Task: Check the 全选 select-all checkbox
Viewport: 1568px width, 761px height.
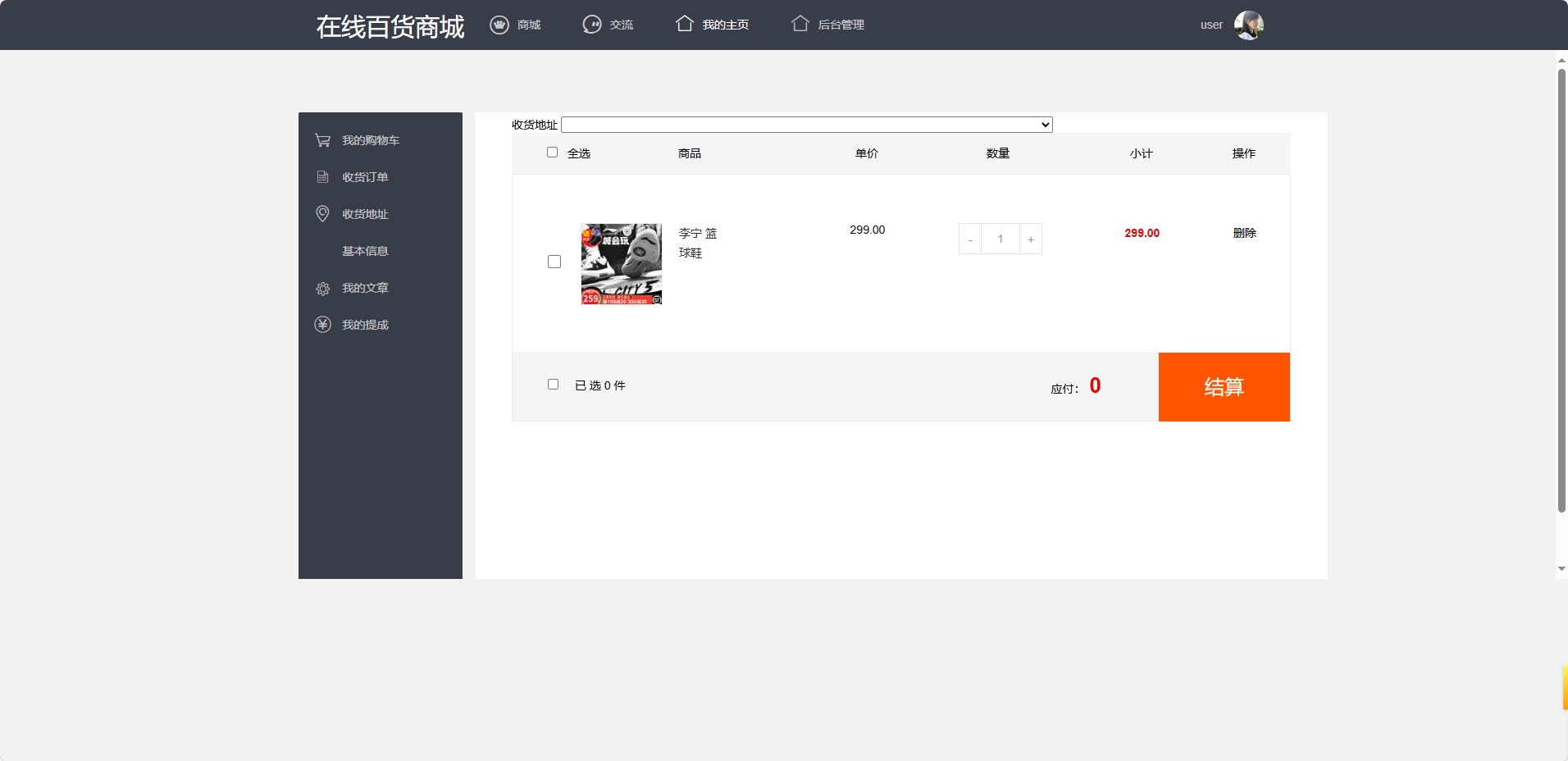Action: point(553,153)
